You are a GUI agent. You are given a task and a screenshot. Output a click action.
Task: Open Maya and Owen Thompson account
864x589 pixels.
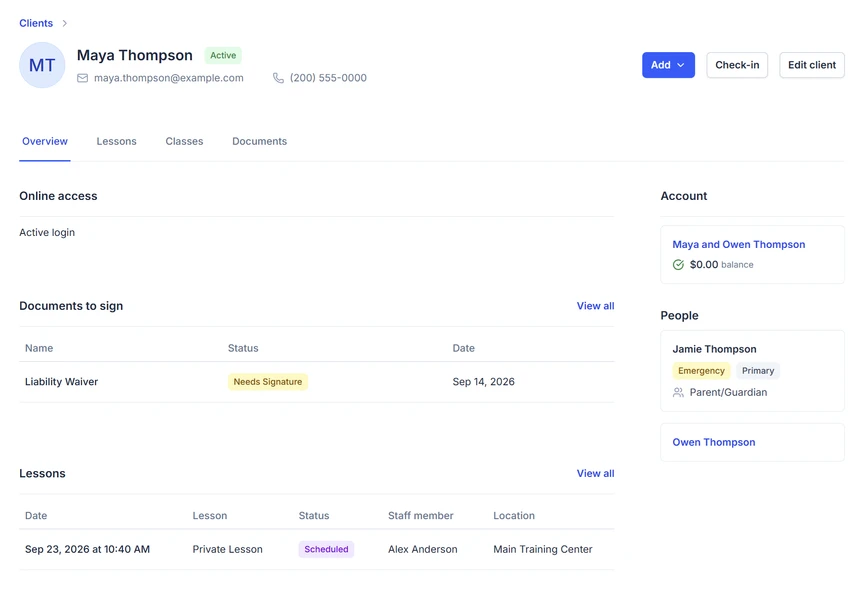738,245
